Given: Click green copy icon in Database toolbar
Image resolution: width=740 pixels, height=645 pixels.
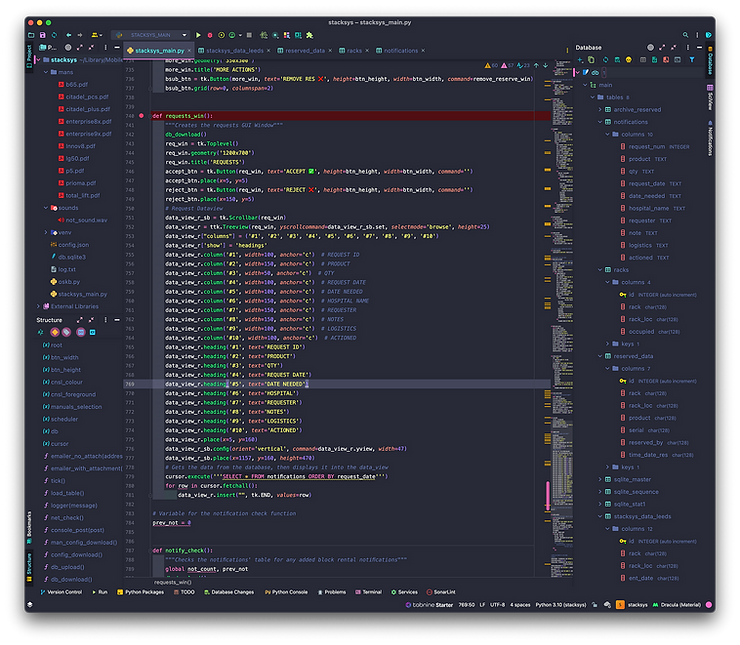Looking at the screenshot, I should click(x=591, y=60).
